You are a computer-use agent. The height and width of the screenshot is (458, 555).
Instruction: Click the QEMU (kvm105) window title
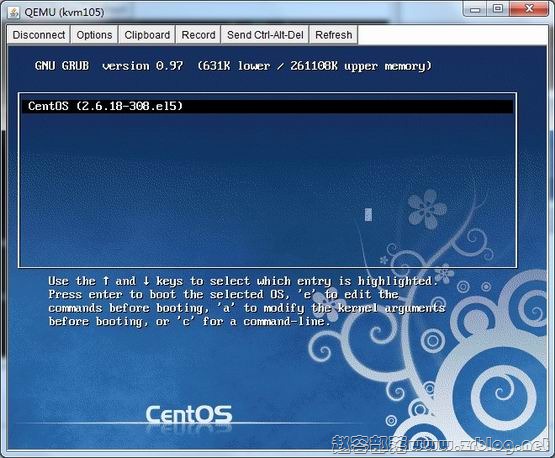tap(64, 12)
